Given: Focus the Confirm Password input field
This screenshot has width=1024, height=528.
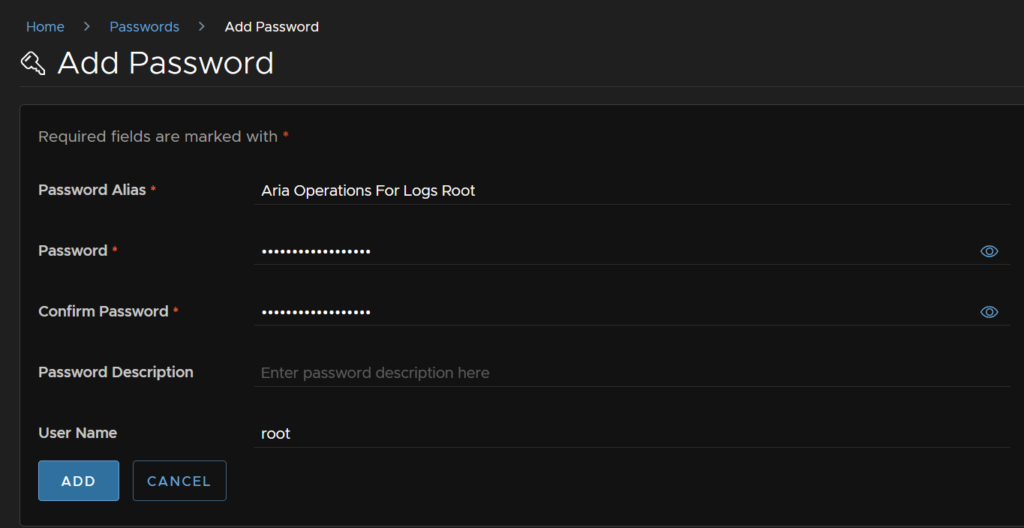Looking at the screenshot, I should 615,312.
